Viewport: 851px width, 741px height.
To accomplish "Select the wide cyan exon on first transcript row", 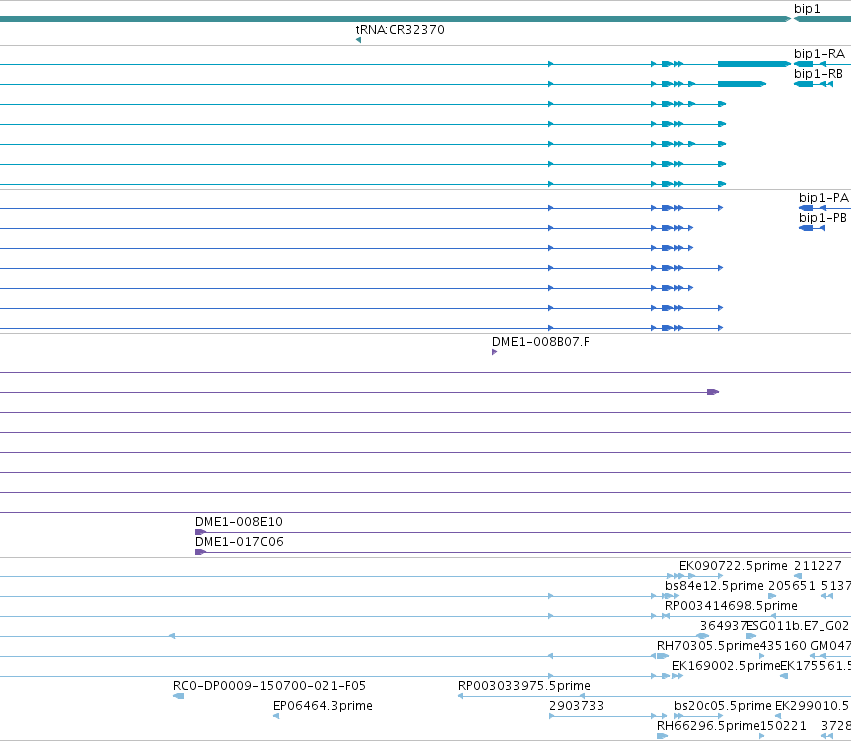I will [754, 64].
